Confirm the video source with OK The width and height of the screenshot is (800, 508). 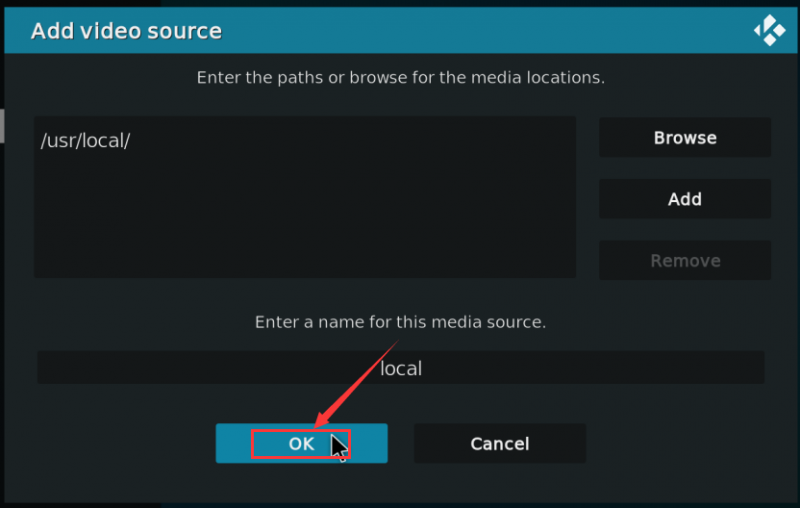pyautogui.click(x=302, y=443)
